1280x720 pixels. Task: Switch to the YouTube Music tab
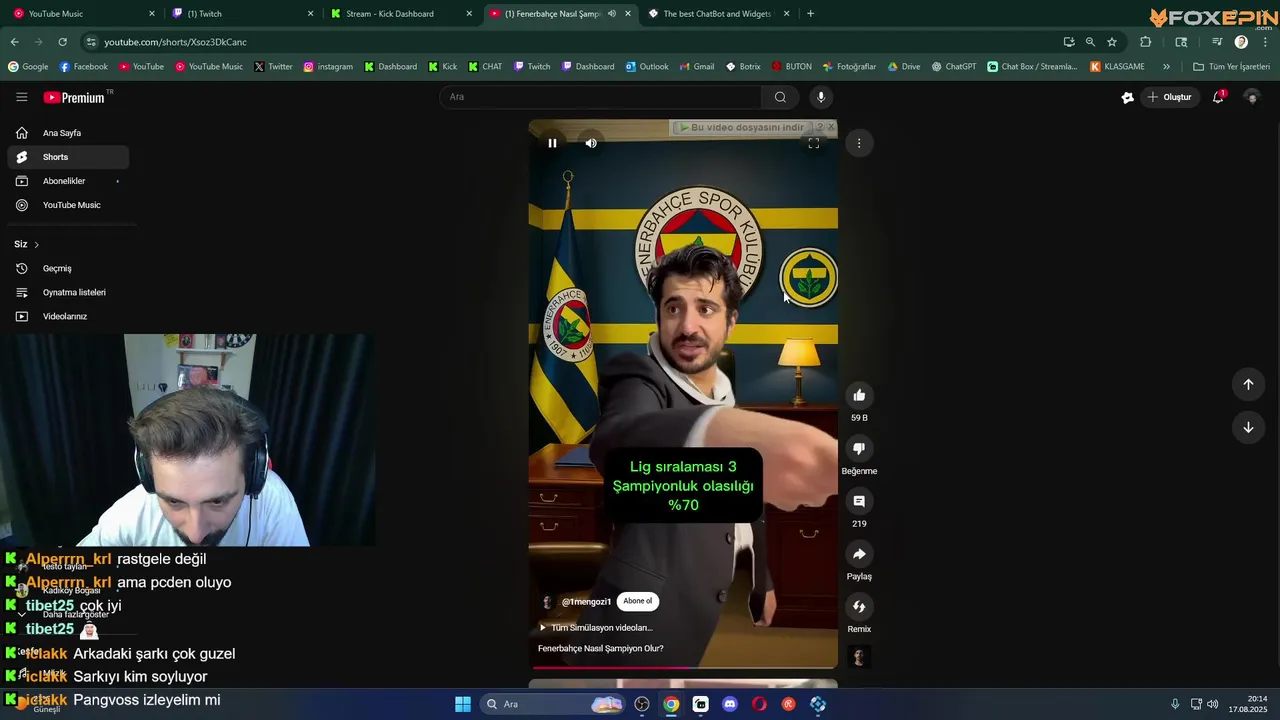pos(82,14)
